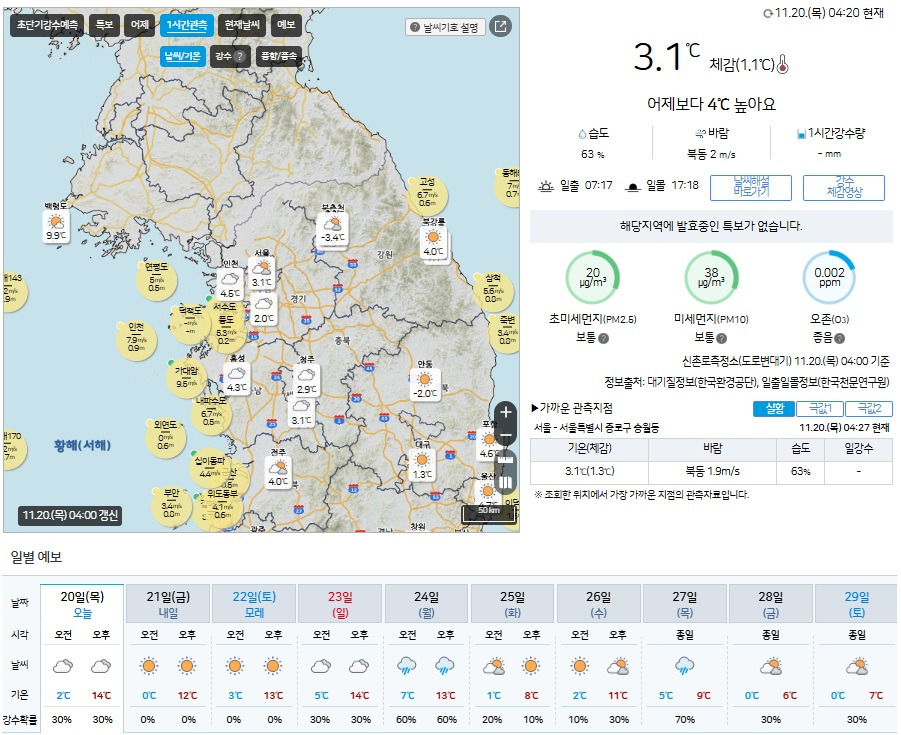
Task: Select 극값2 observation tab
Action: [x=869, y=409]
